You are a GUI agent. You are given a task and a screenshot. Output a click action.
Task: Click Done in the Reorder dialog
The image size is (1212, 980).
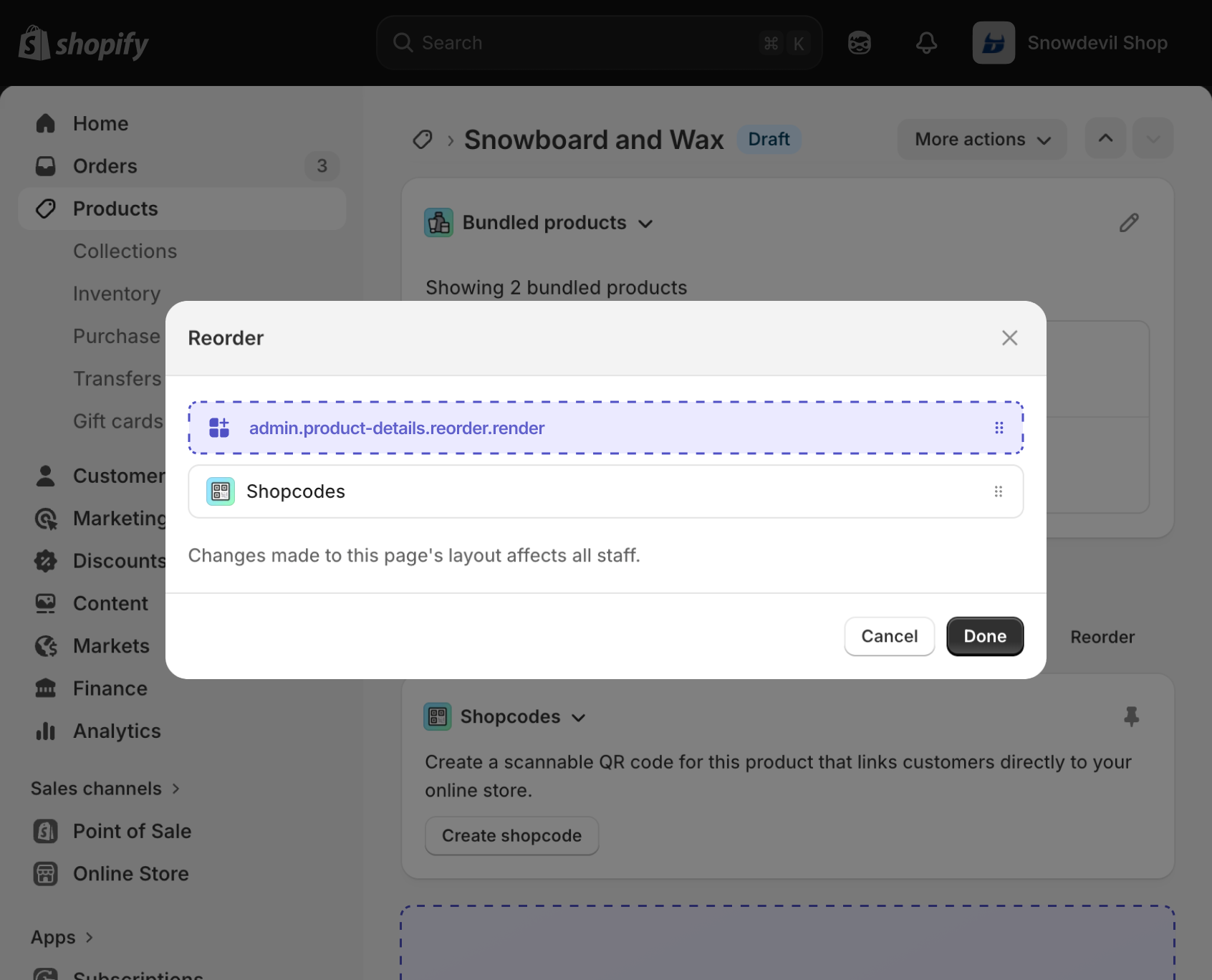[985, 636]
